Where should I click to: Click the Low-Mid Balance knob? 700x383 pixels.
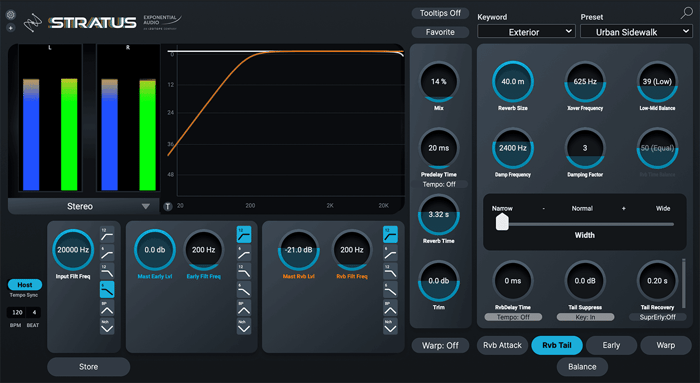(657, 82)
